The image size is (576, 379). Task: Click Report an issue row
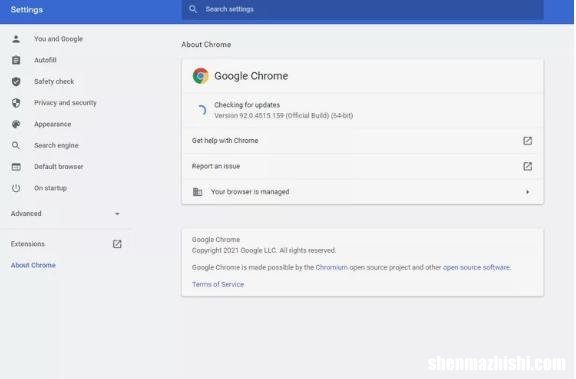pyautogui.click(x=362, y=166)
